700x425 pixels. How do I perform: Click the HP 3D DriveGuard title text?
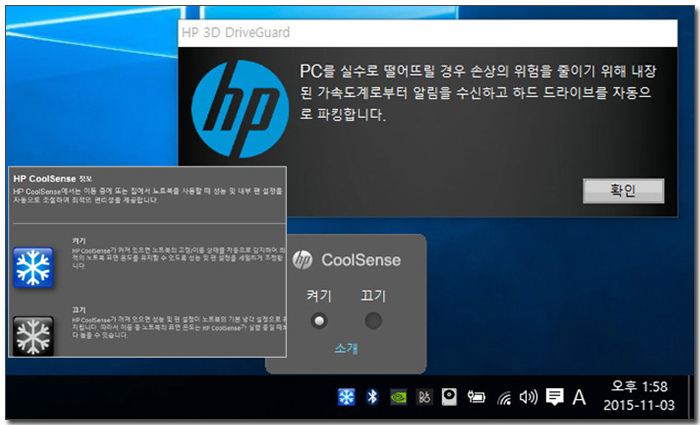pyautogui.click(x=236, y=33)
